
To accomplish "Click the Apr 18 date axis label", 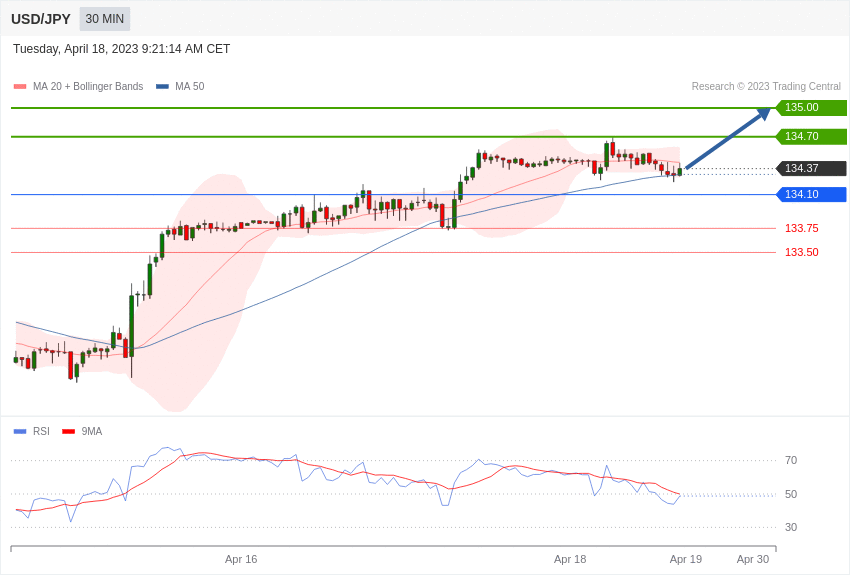I will click(x=570, y=559).
